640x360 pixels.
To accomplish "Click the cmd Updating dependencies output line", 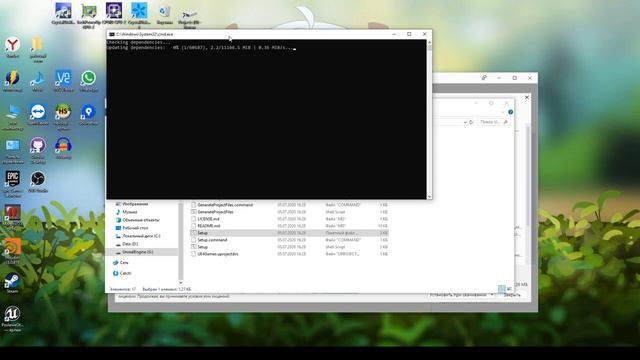I will pyautogui.click(x=201, y=48).
